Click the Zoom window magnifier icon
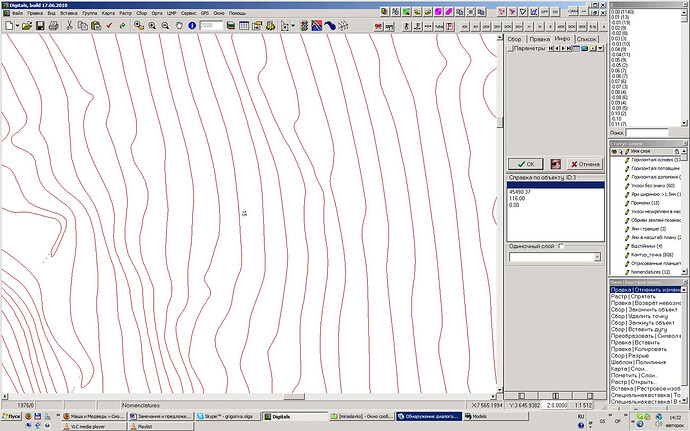The width and height of the screenshot is (690, 431). coord(139,26)
